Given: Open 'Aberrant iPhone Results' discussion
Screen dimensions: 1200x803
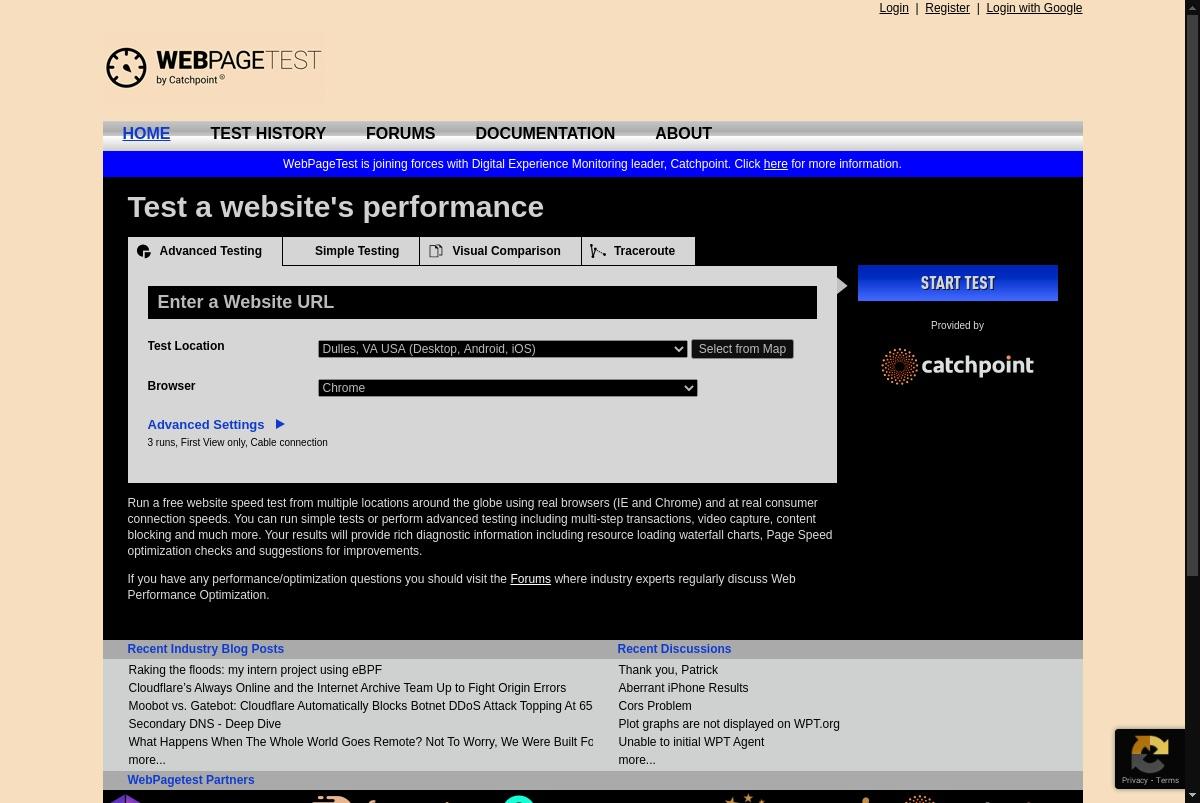Looking at the screenshot, I should click(683, 688).
